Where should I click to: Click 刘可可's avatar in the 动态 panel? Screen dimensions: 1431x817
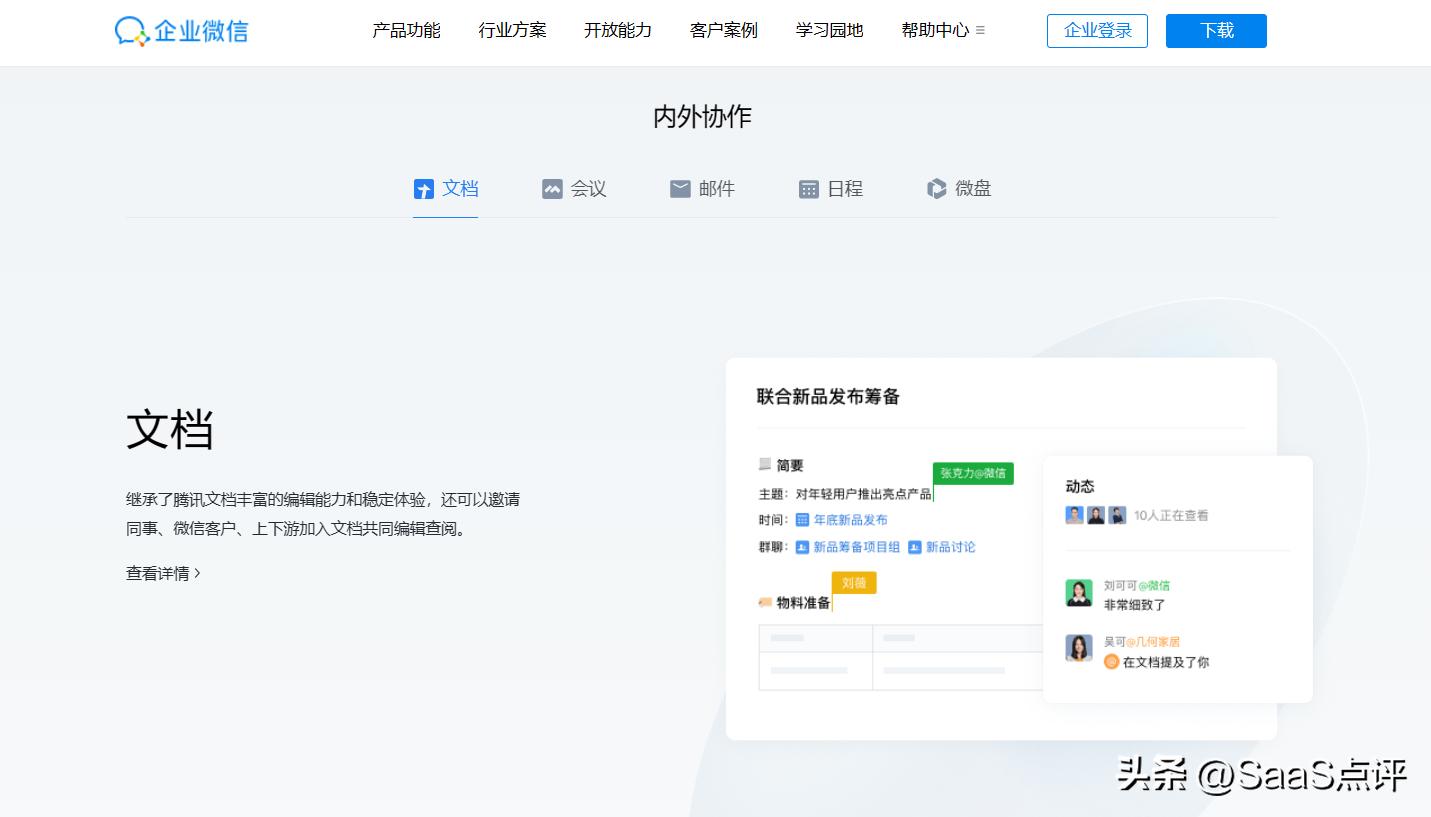pos(1078,592)
